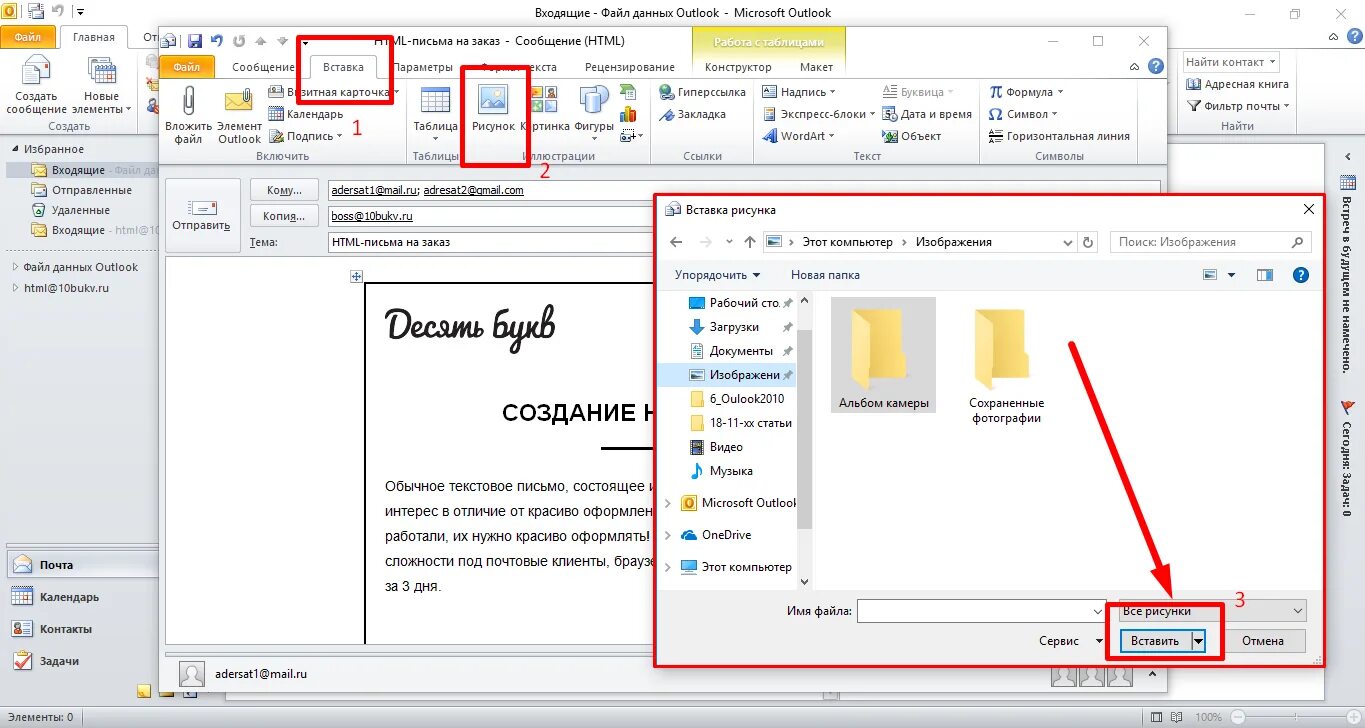1365x728 pixels.
Task: Open the Параметры ribbon tab
Action: pos(423,67)
